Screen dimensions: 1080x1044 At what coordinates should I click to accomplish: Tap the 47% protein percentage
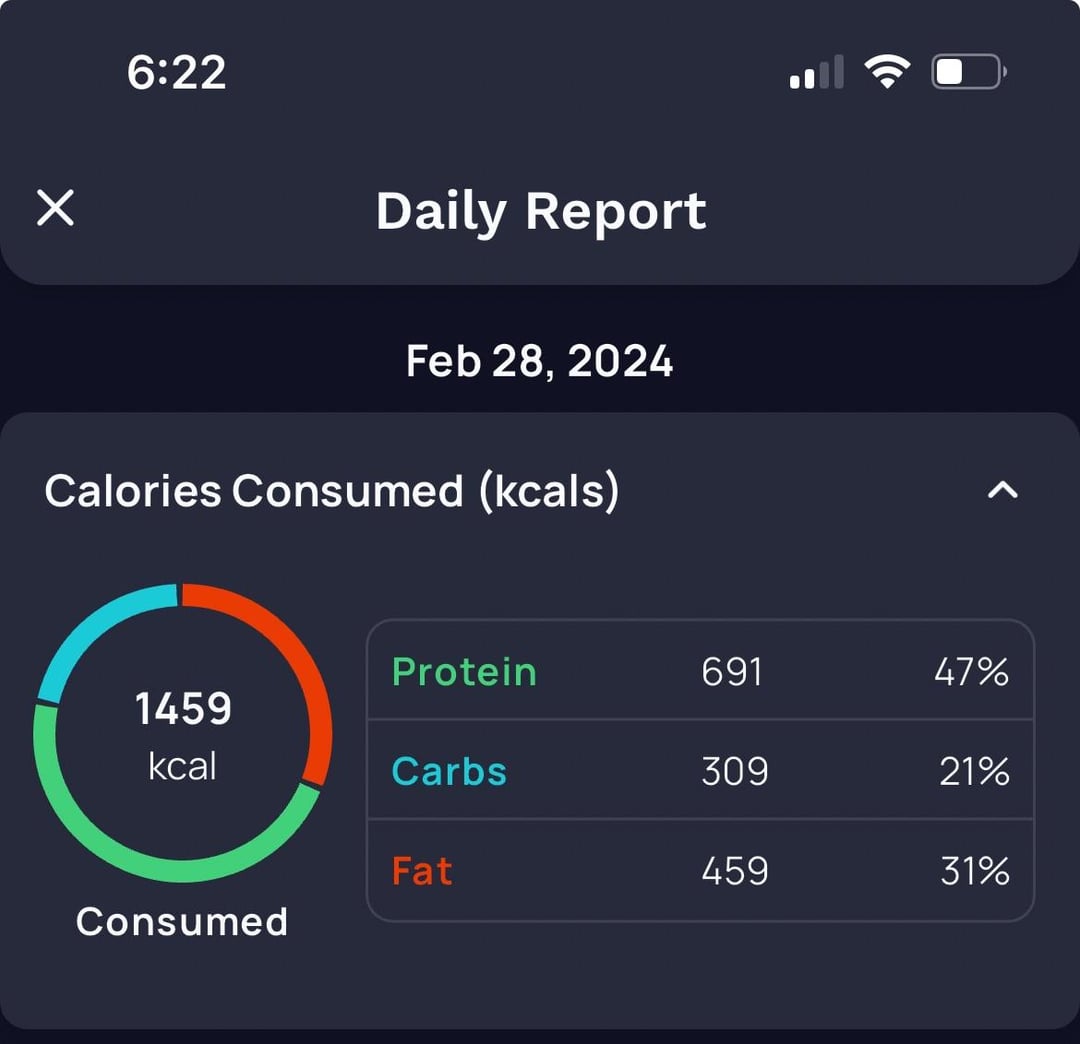coord(971,671)
